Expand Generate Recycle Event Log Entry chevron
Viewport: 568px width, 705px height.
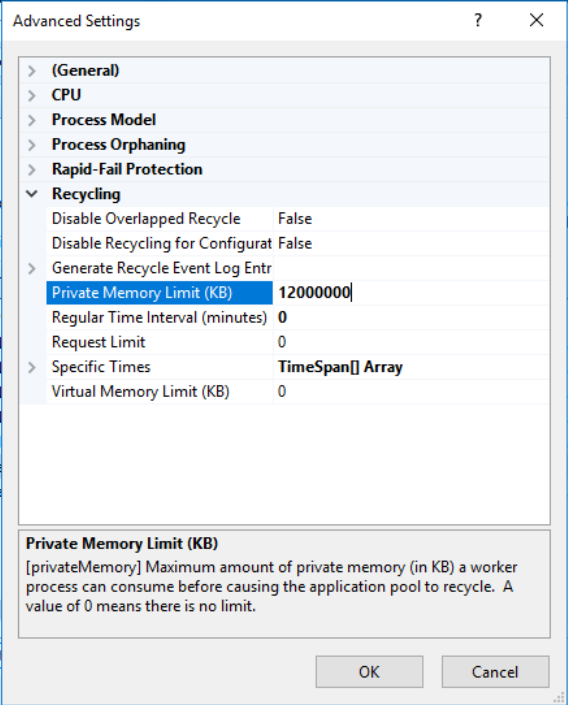point(31,268)
